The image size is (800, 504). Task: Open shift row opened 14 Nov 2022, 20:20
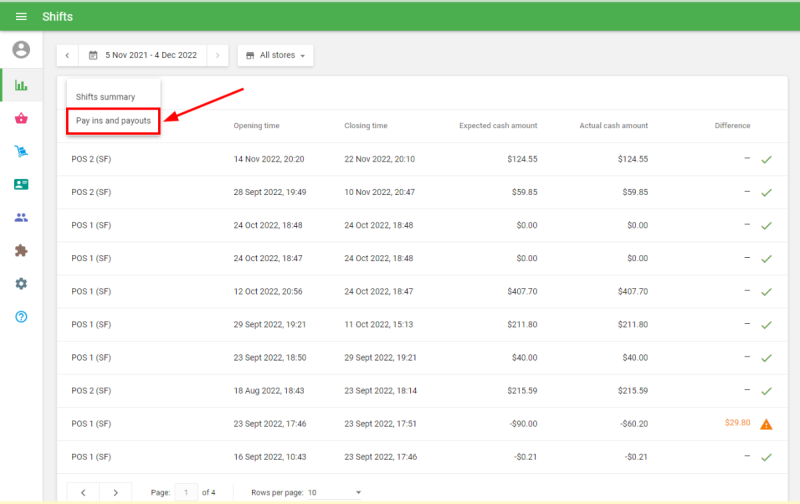(400, 159)
